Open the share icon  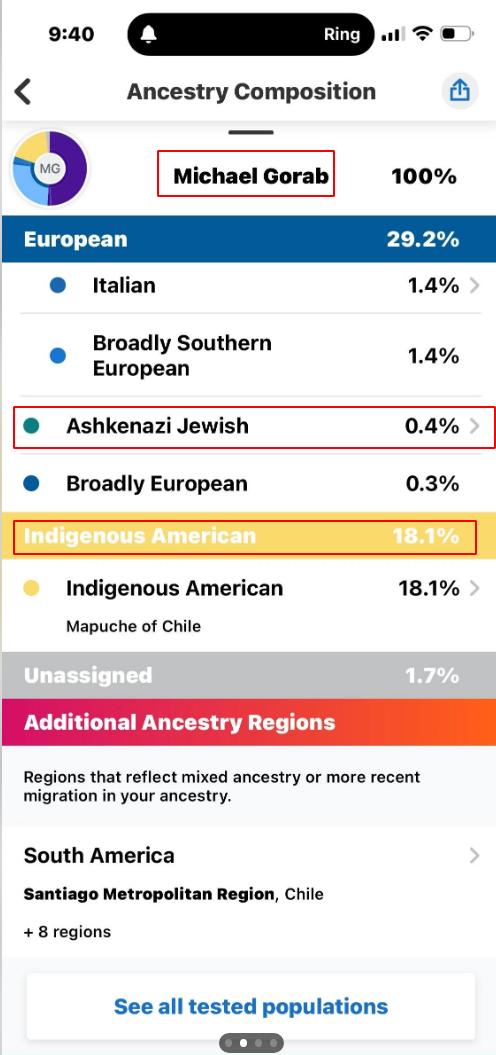[459, 90]
